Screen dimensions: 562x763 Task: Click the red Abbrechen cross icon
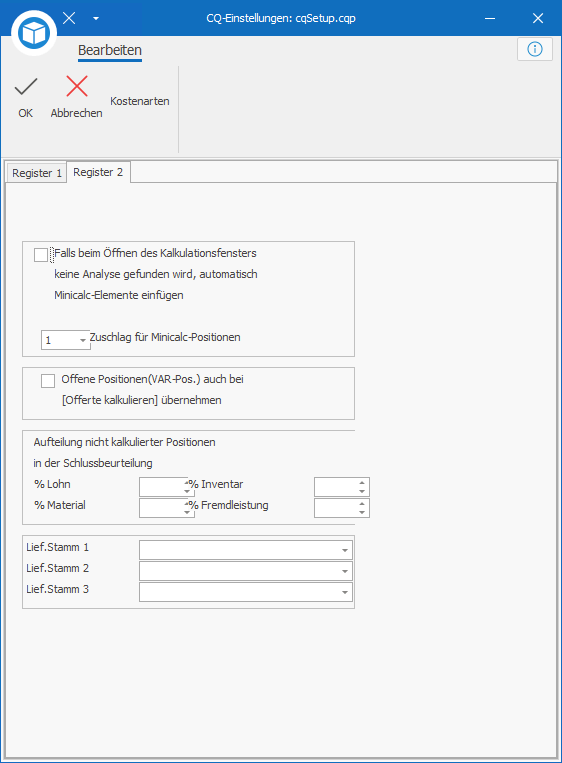(77, 87)
